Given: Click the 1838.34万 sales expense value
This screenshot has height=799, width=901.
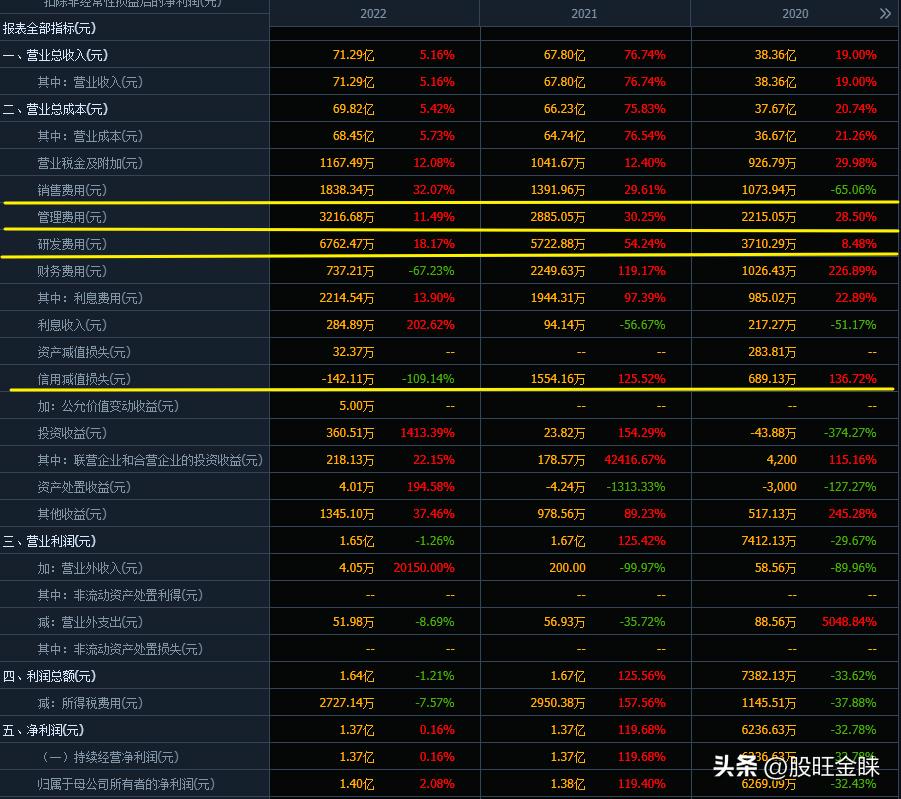Looking at the screenshot, I should click(346, 190).
